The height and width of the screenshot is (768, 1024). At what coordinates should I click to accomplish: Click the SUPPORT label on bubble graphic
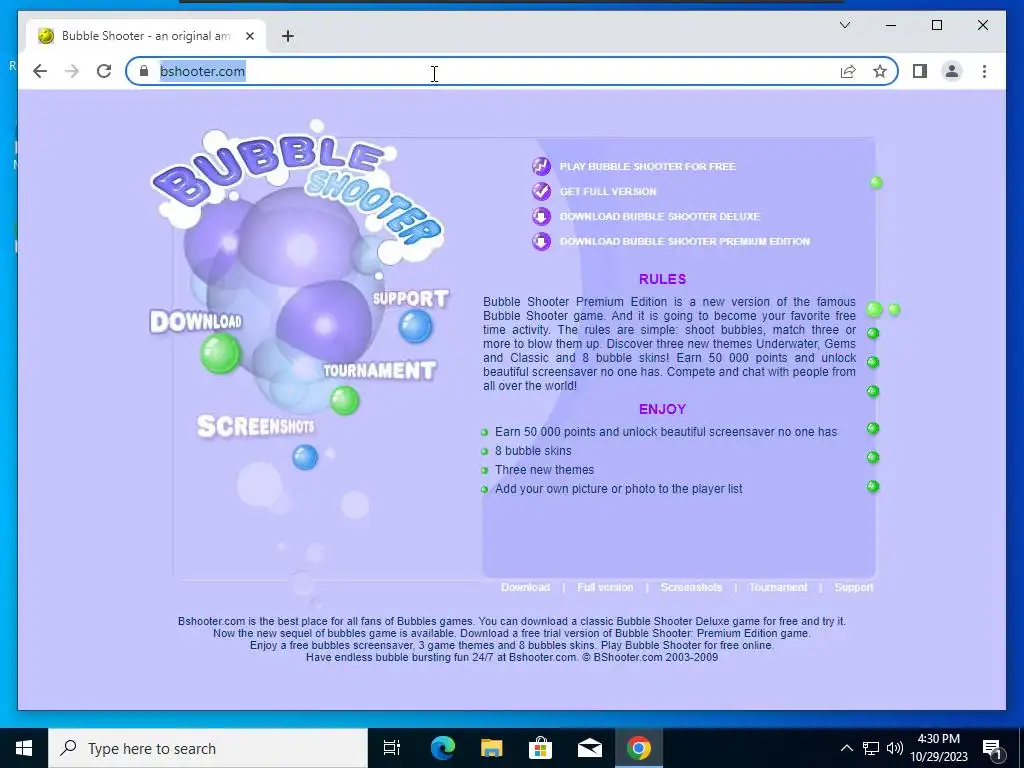click(411, 298)
